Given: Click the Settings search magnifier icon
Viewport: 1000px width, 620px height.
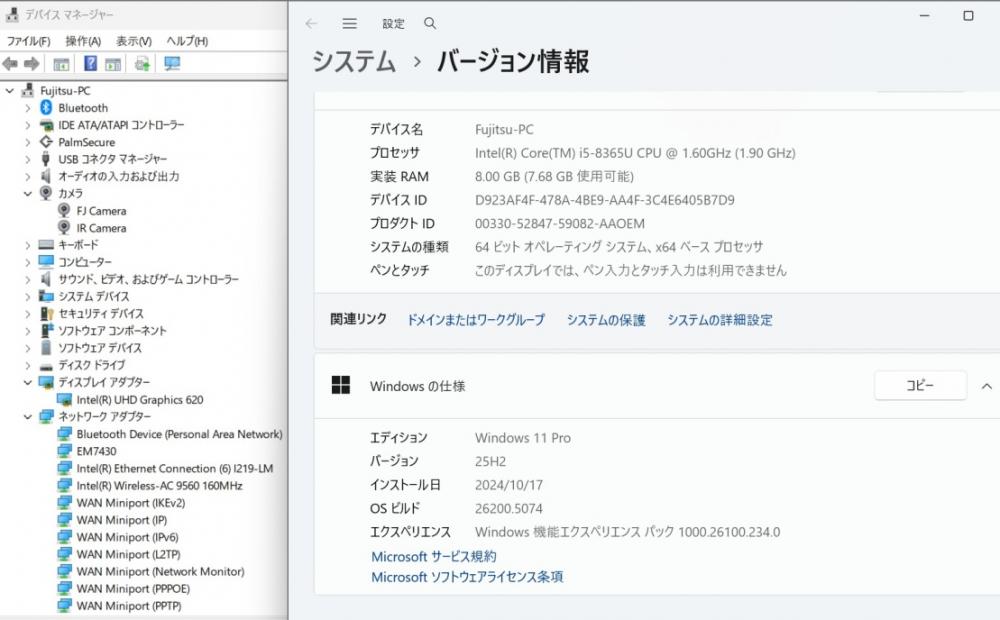Looking at the screenshot, I should [430, 24].
